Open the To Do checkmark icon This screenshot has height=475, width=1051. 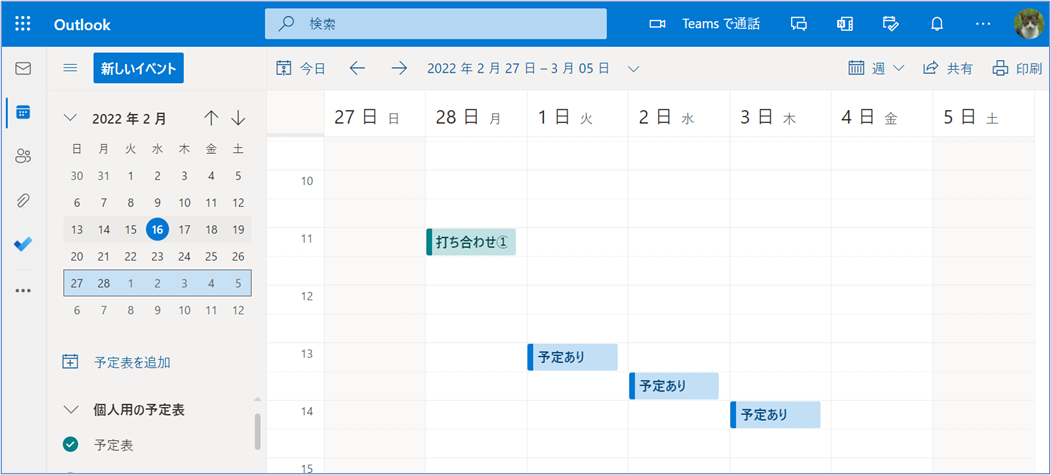point(23,244)
